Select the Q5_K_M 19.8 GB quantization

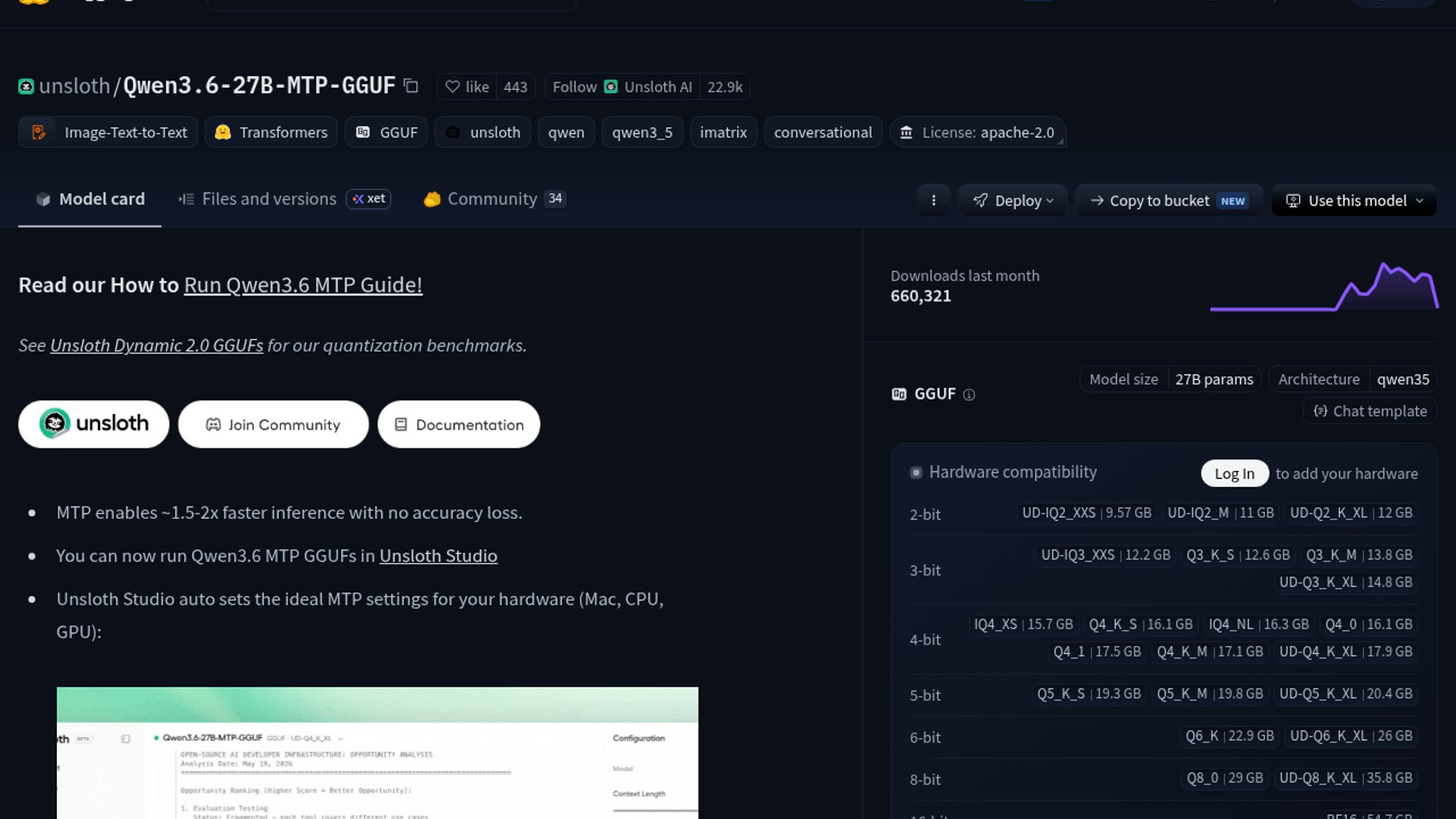(1210, 694)
